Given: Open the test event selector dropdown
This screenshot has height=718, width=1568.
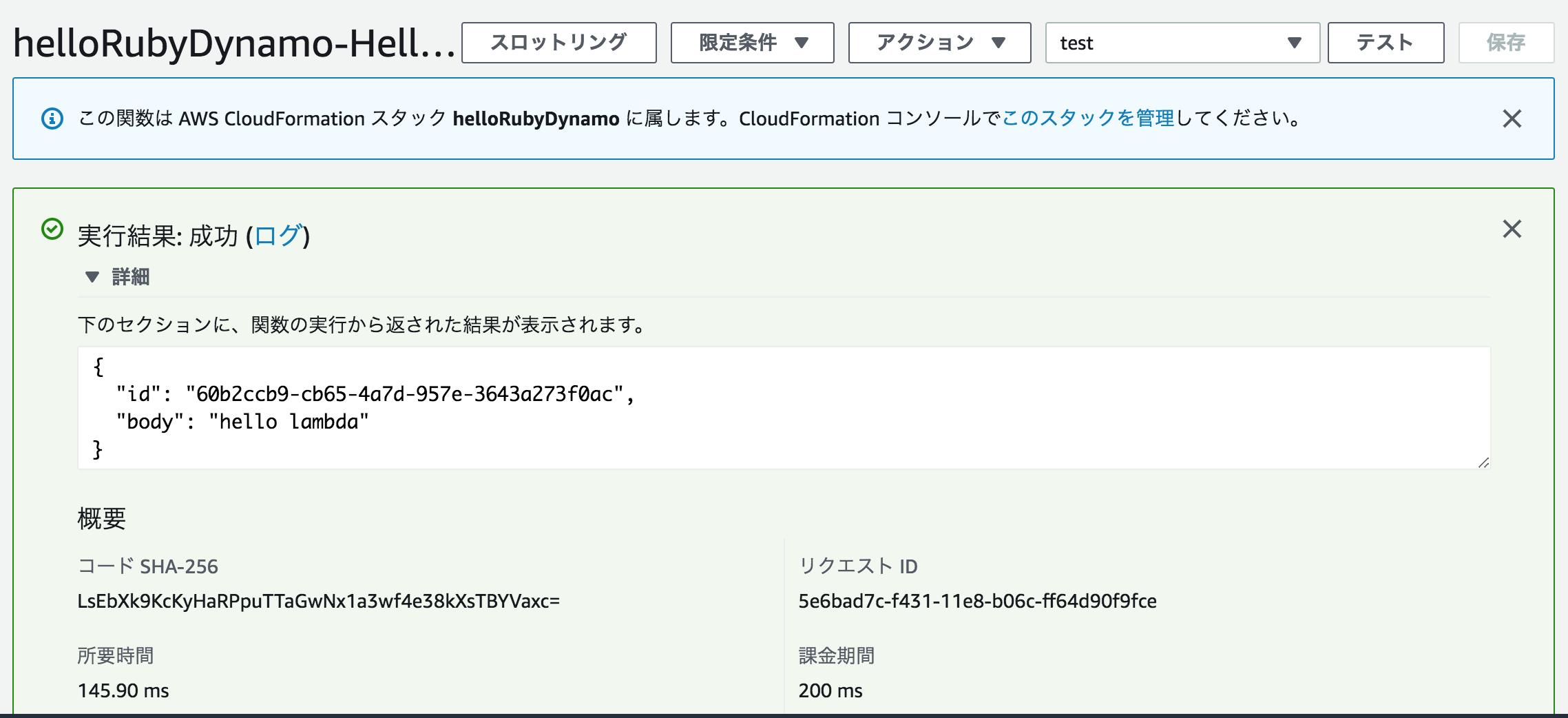Looking at the screenshot, I should (1182, 43).
